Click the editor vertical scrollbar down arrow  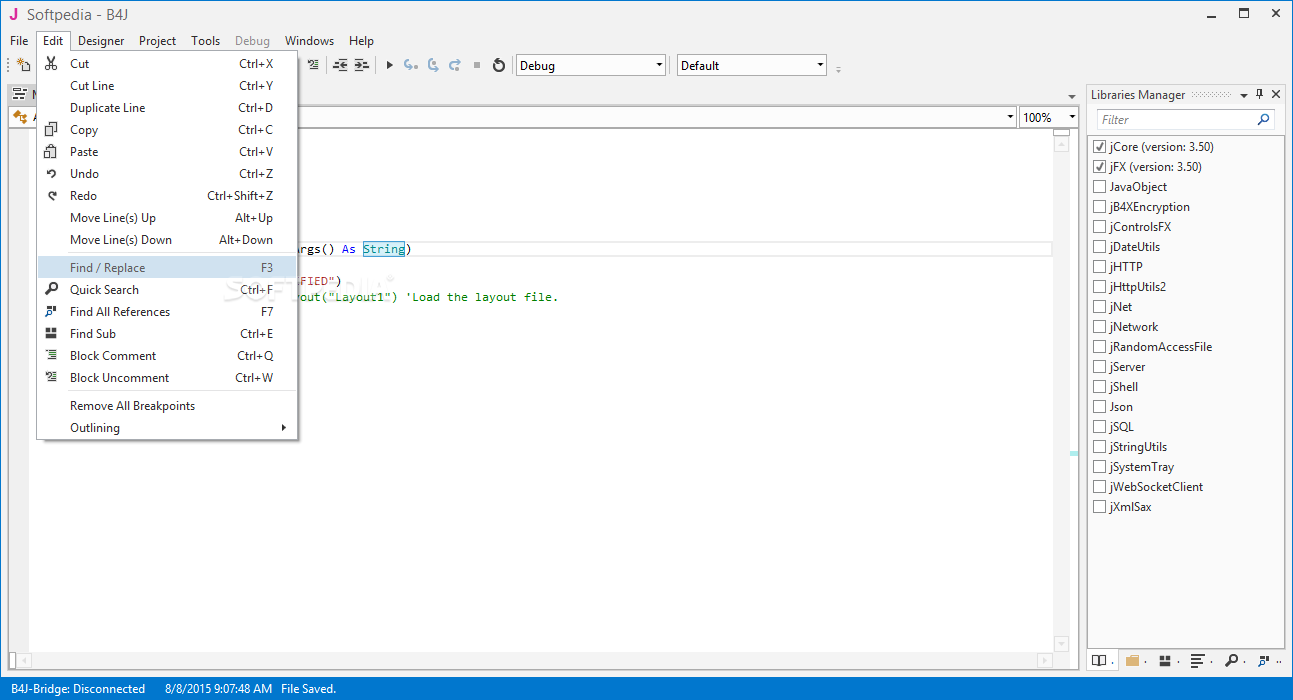point(1061,643)
